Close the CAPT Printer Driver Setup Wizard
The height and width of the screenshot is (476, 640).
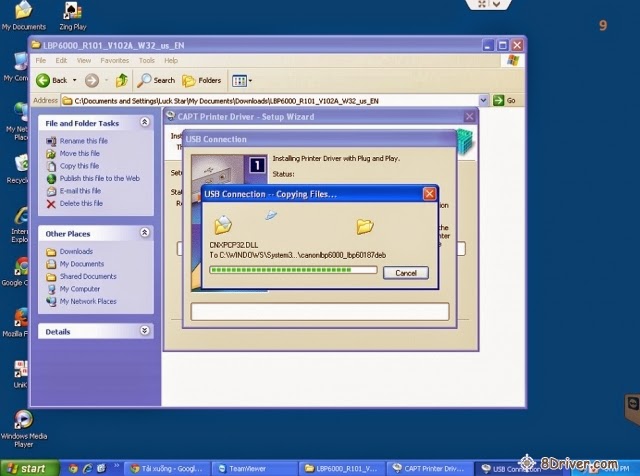[x=469, y=117]
